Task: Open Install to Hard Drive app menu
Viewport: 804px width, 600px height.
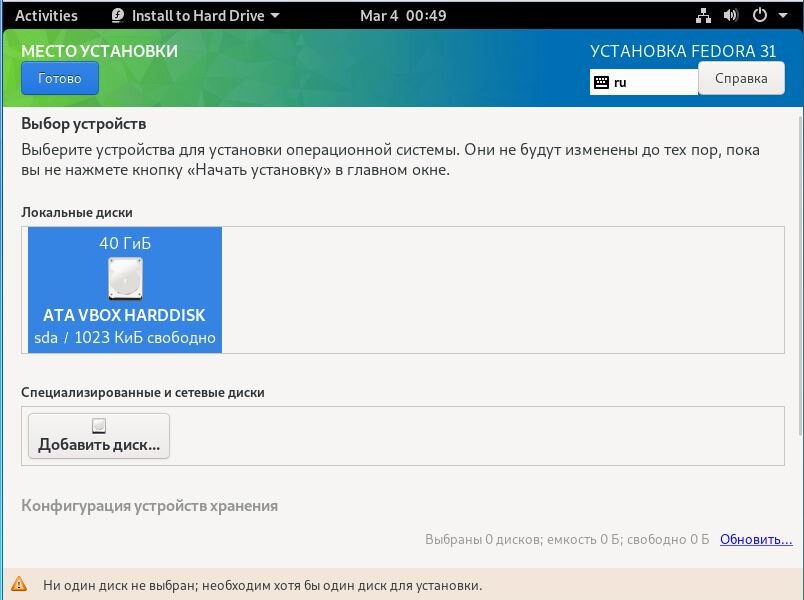Action: click(x=196, y=15)
